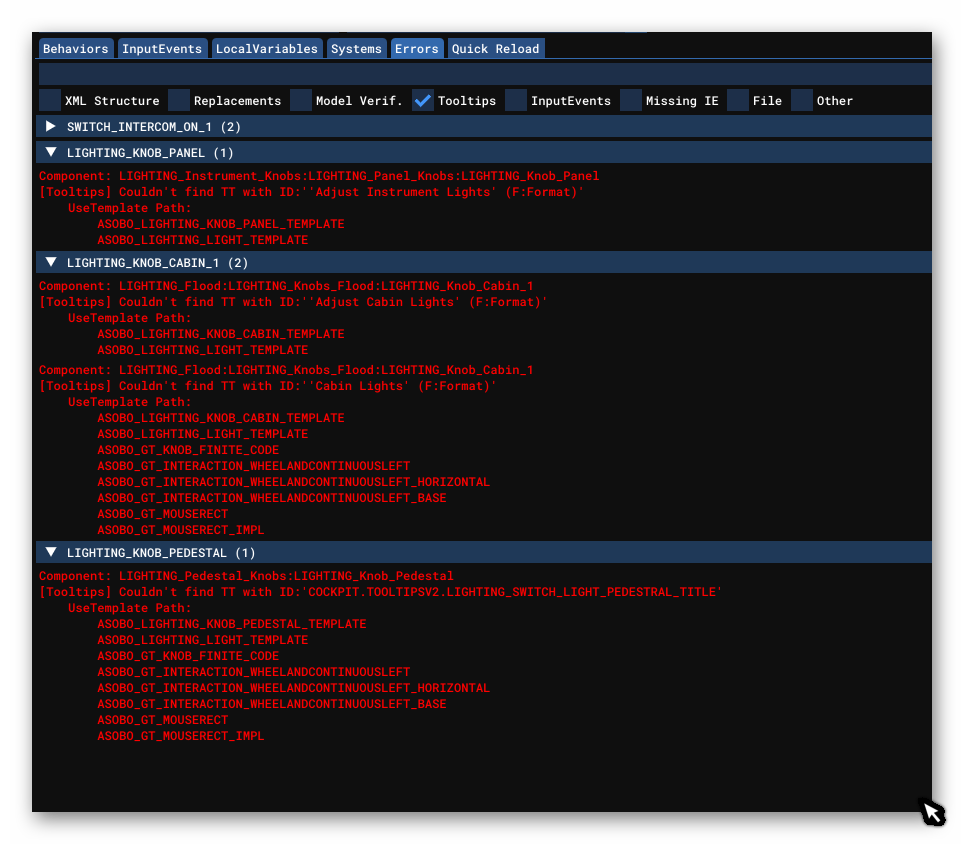964x844 pixels.
Task: Uncheck the Tooltips filter checkbox
Action: click(423, 100)
